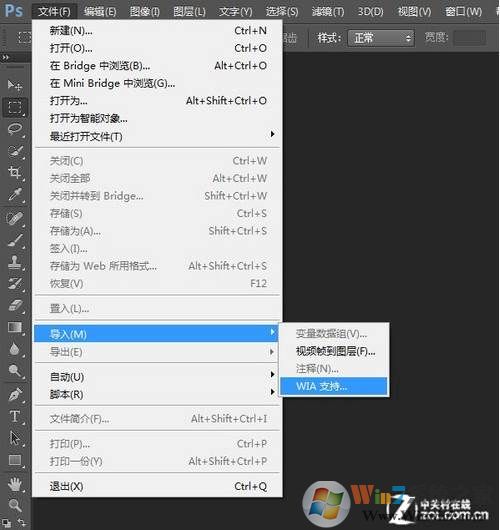500x530 pixels.
Task: Select the Crop tool
Action: point(15,172)
